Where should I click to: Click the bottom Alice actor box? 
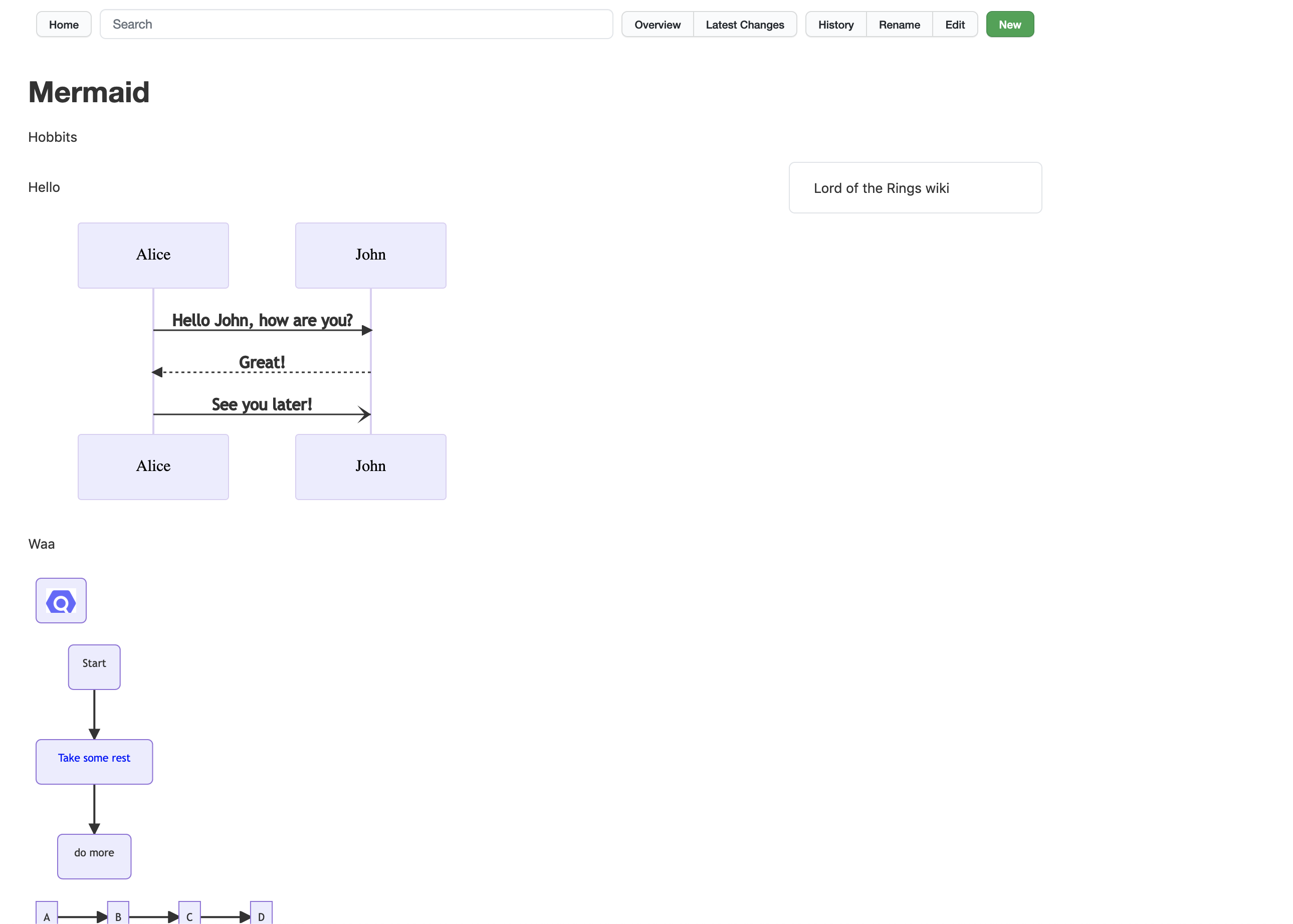(153, 467)
